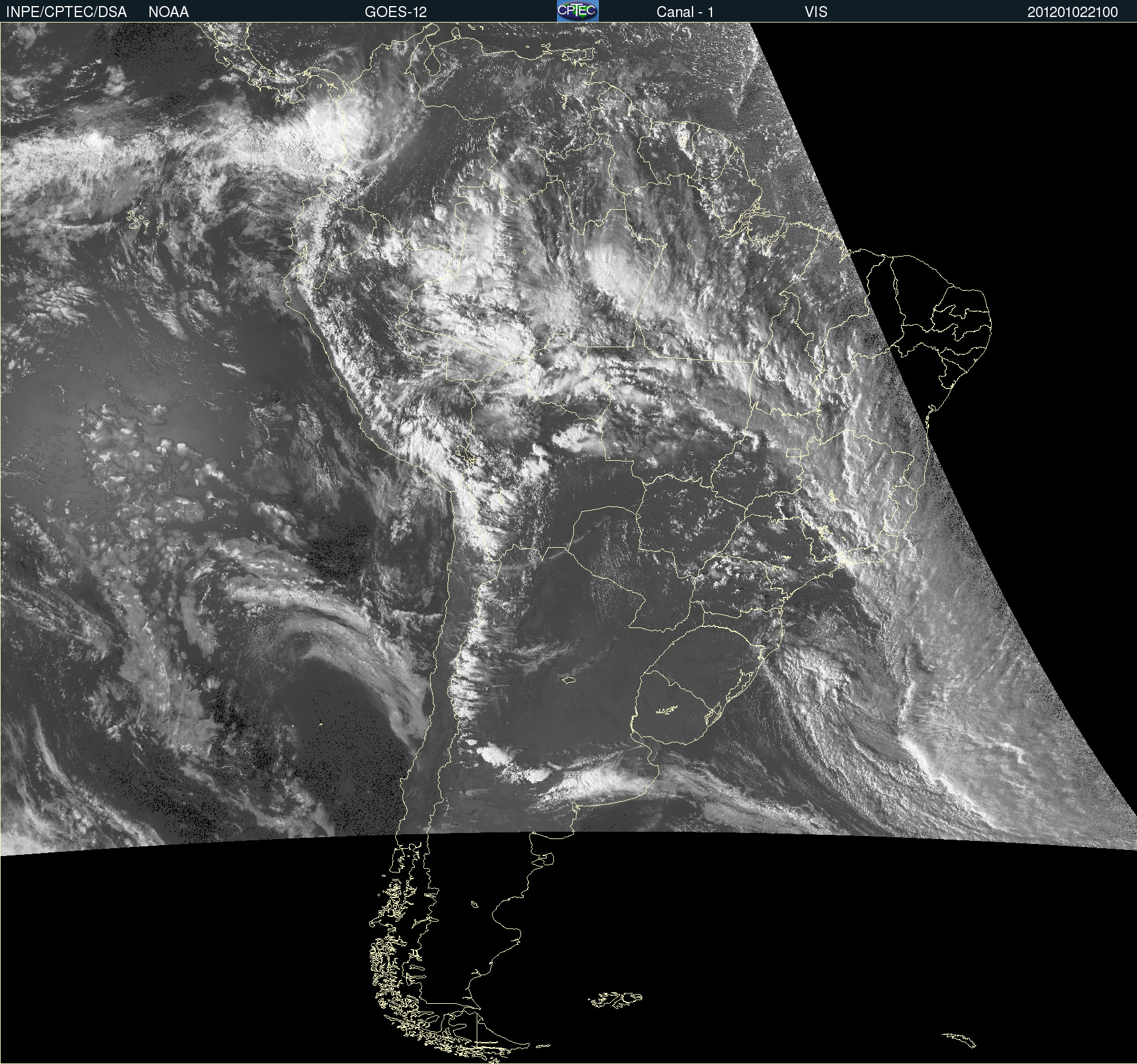
Task: Select the Canal - 1 label
Action: tap(685, 12)
